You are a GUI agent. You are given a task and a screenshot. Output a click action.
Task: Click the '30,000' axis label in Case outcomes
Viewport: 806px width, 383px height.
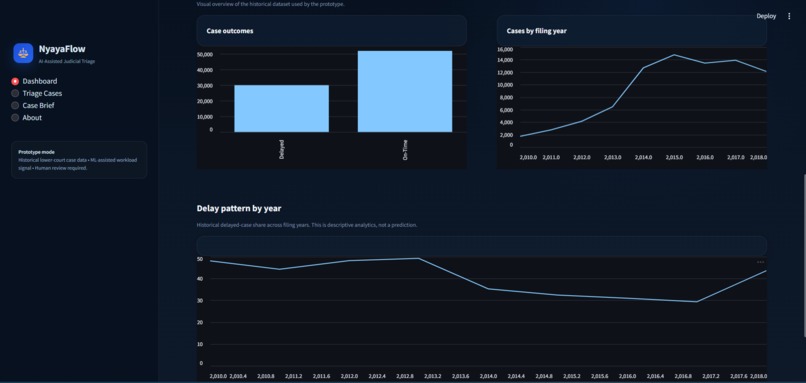tap(205, 85)
